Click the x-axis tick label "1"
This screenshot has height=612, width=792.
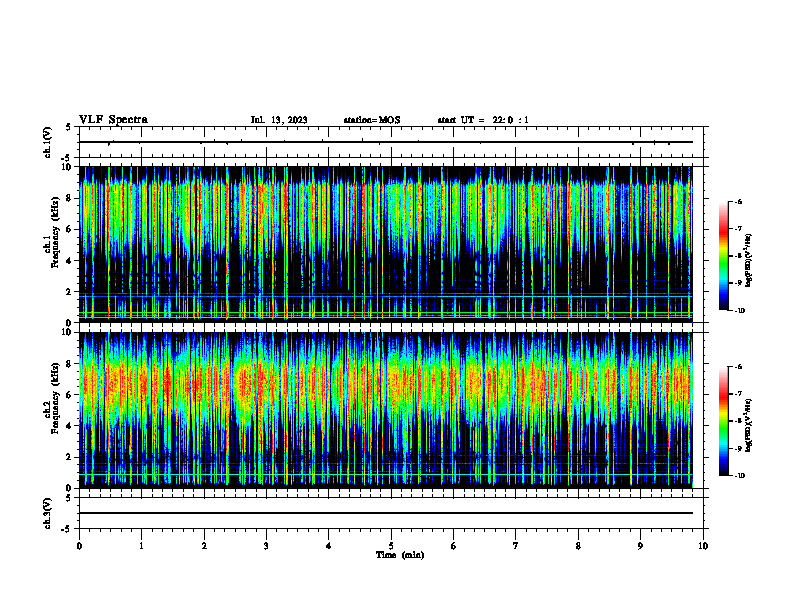[142, 546]
